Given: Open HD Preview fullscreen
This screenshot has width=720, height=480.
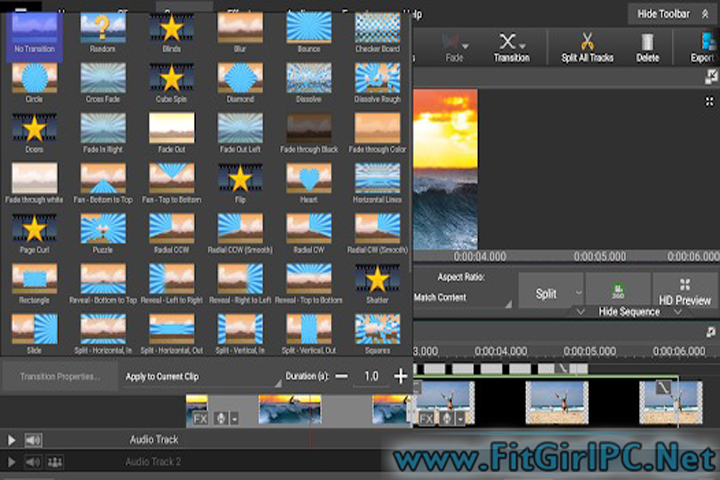Looking at the screenshot, I should pos(685,292).
